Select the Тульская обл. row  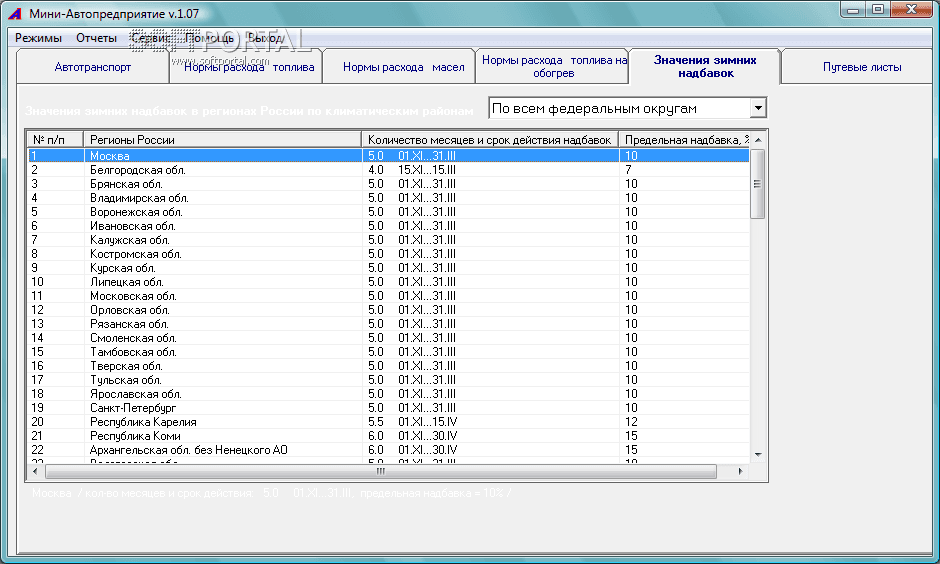pos(388,379)
